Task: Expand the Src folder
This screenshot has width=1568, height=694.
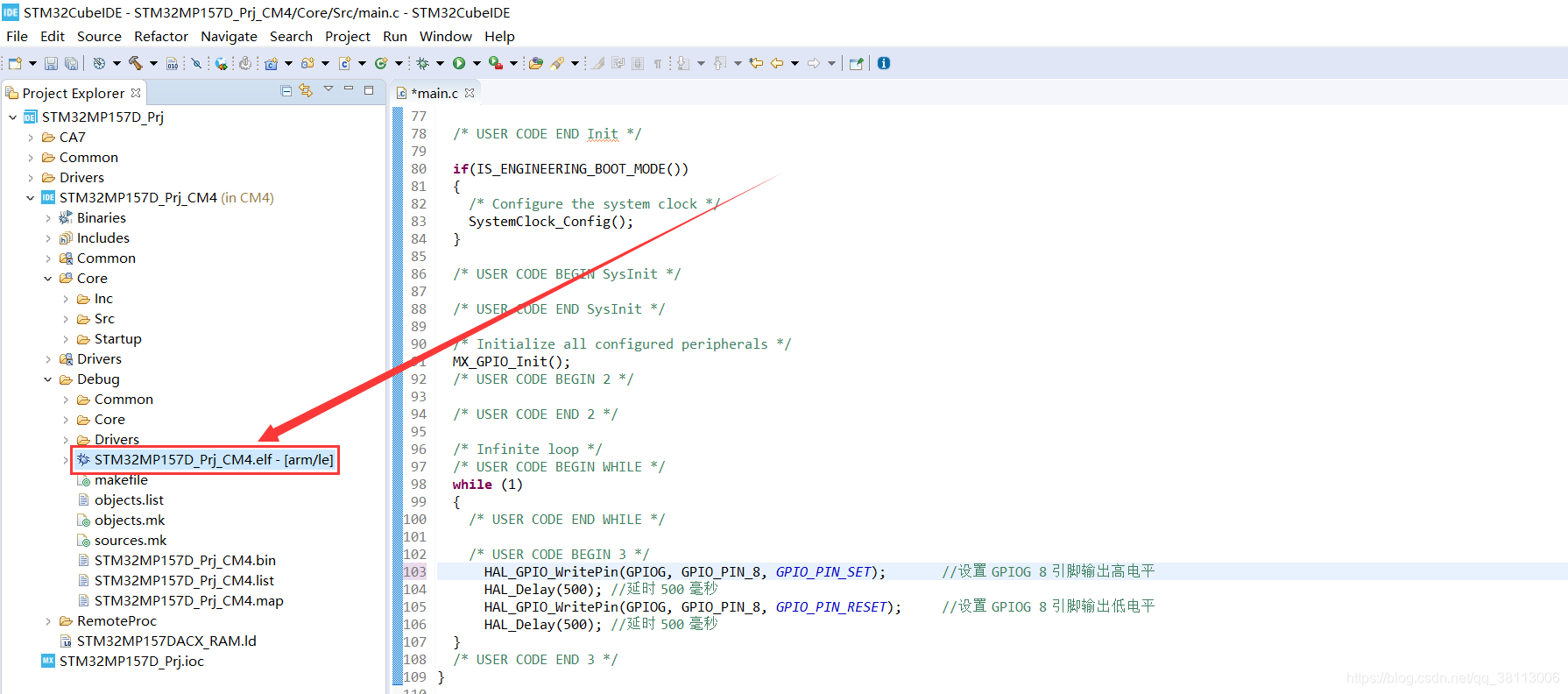Action: click(66, 319)
